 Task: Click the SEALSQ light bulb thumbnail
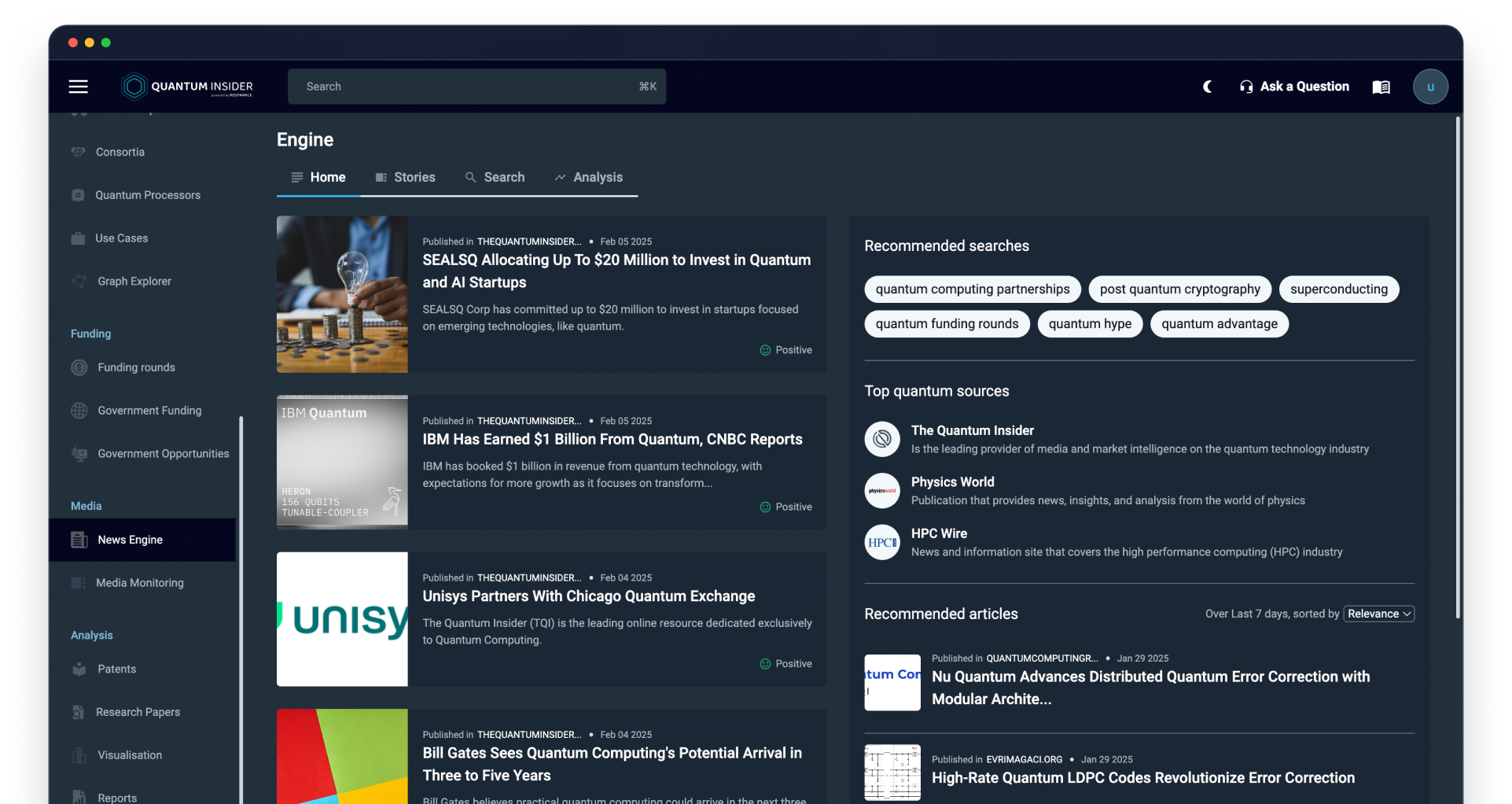(342, 294)
